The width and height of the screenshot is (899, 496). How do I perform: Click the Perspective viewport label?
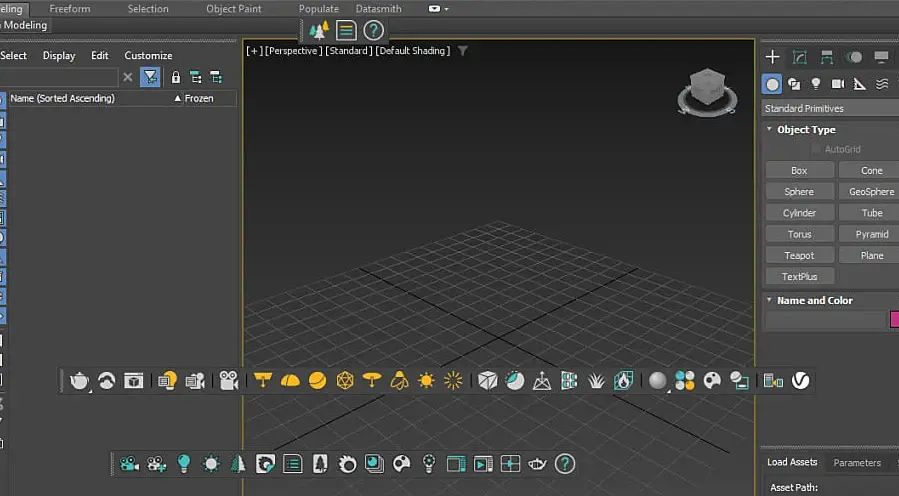pos(293,50)
